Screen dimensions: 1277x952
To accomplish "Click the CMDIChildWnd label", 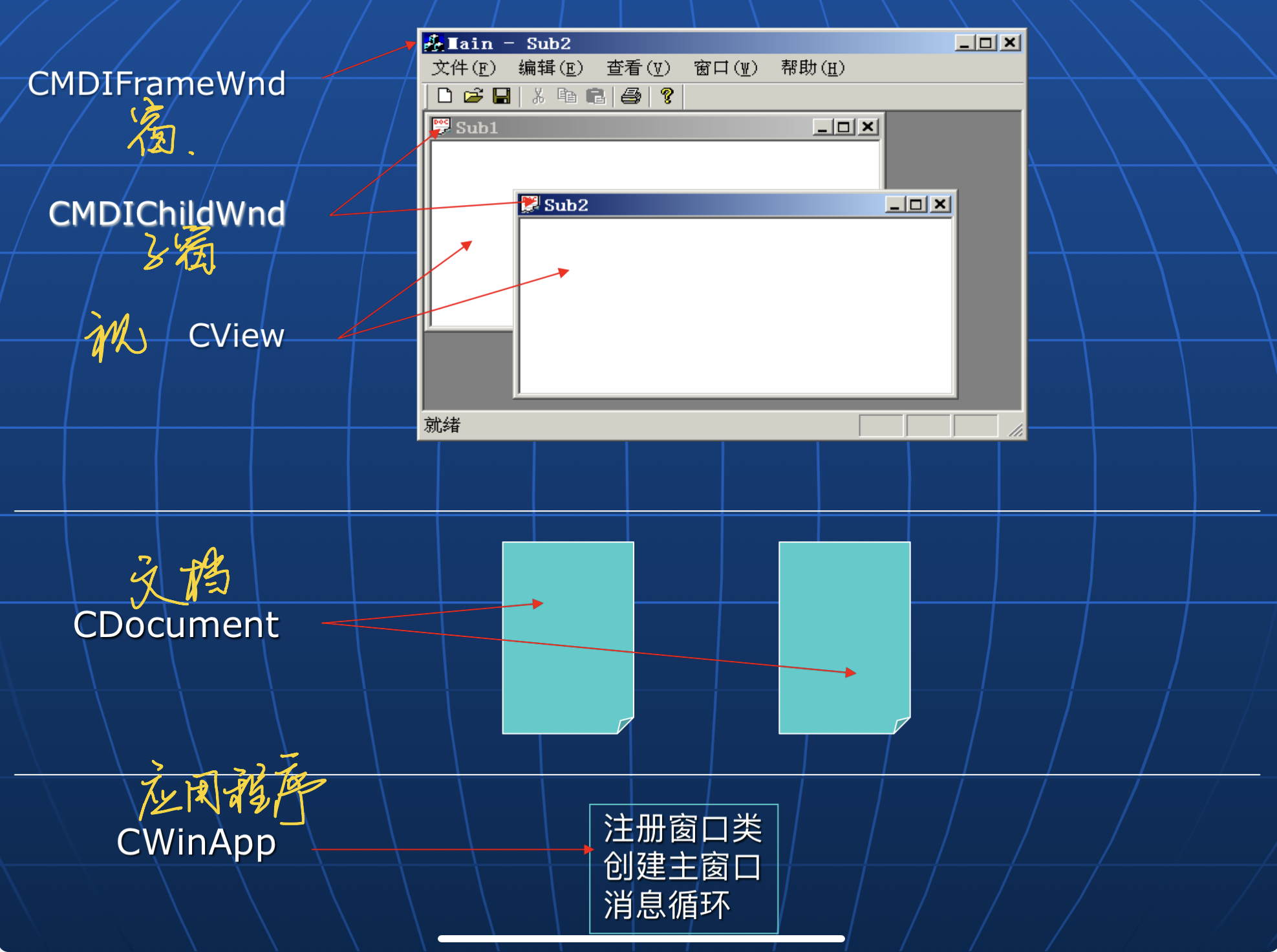I will coord(167,213).
